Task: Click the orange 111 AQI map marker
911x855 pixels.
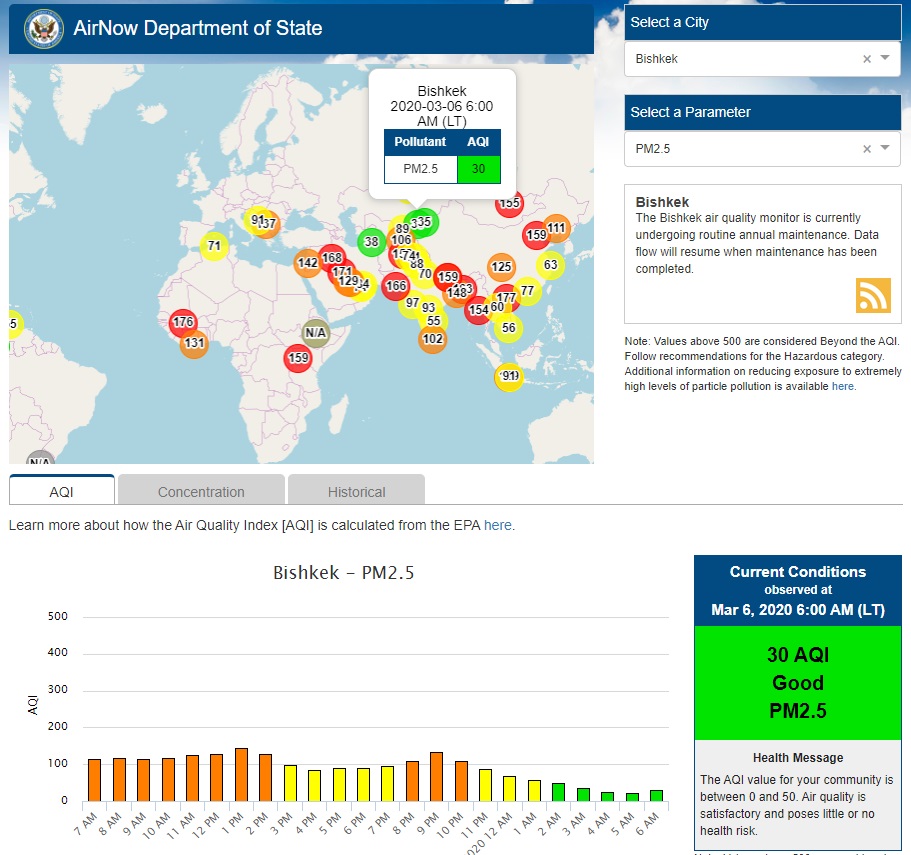Action: pos(557,228)
